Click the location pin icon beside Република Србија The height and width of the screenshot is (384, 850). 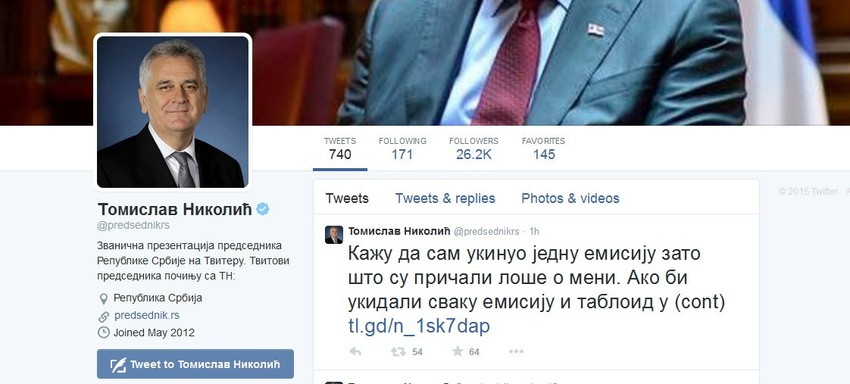103,298
